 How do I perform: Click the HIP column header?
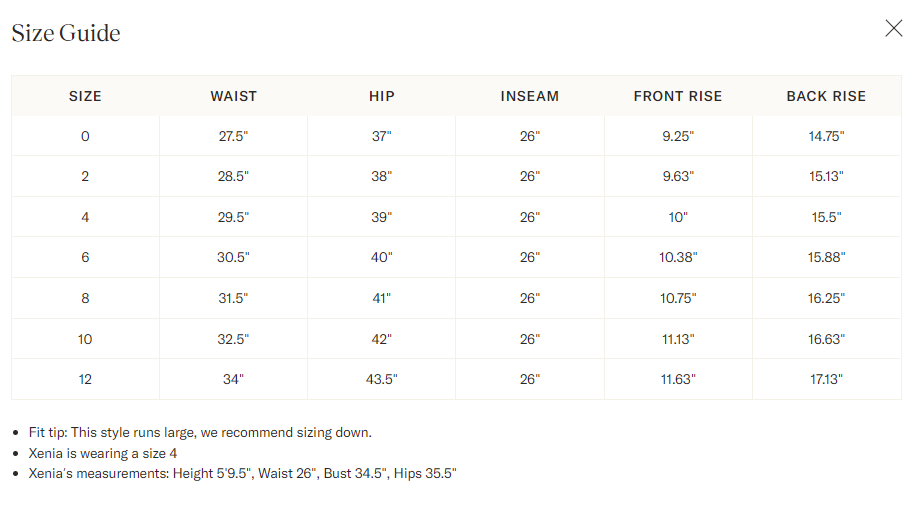click(382, 96)
